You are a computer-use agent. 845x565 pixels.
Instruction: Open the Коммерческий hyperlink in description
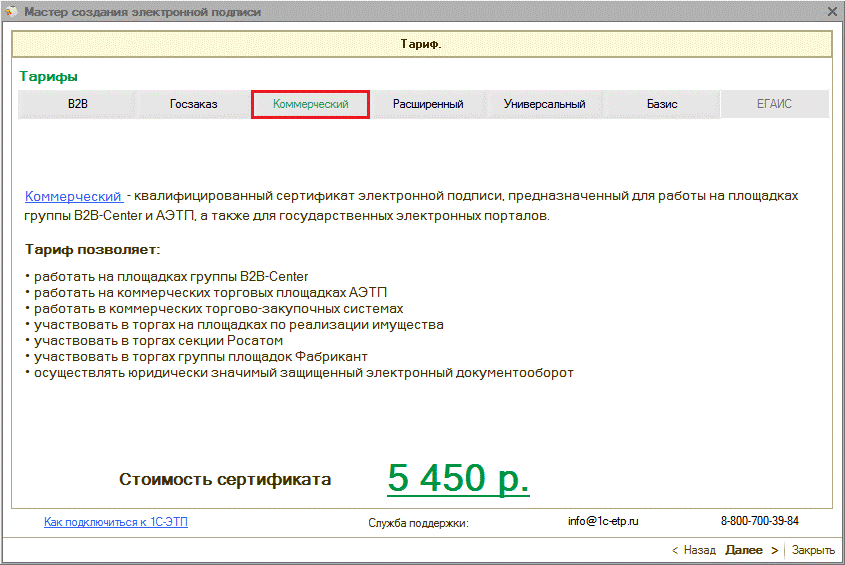click(73, 196)
